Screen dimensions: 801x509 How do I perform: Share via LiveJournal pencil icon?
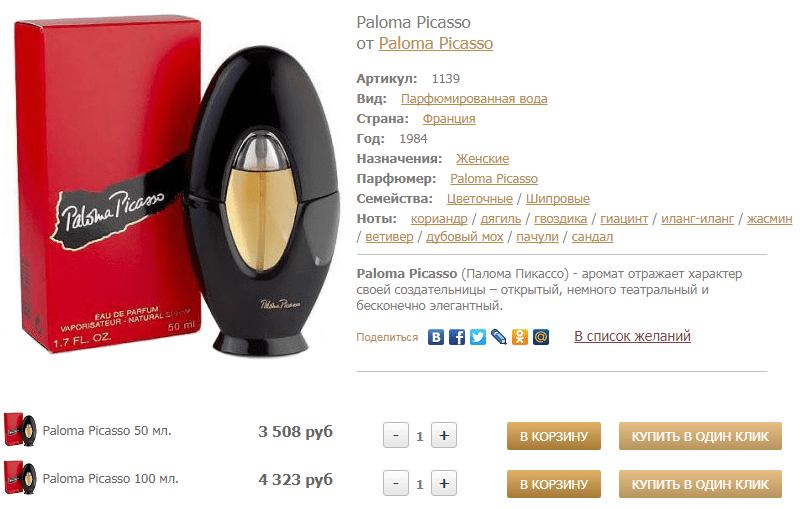pyautogui.click(x=499, y=337)
